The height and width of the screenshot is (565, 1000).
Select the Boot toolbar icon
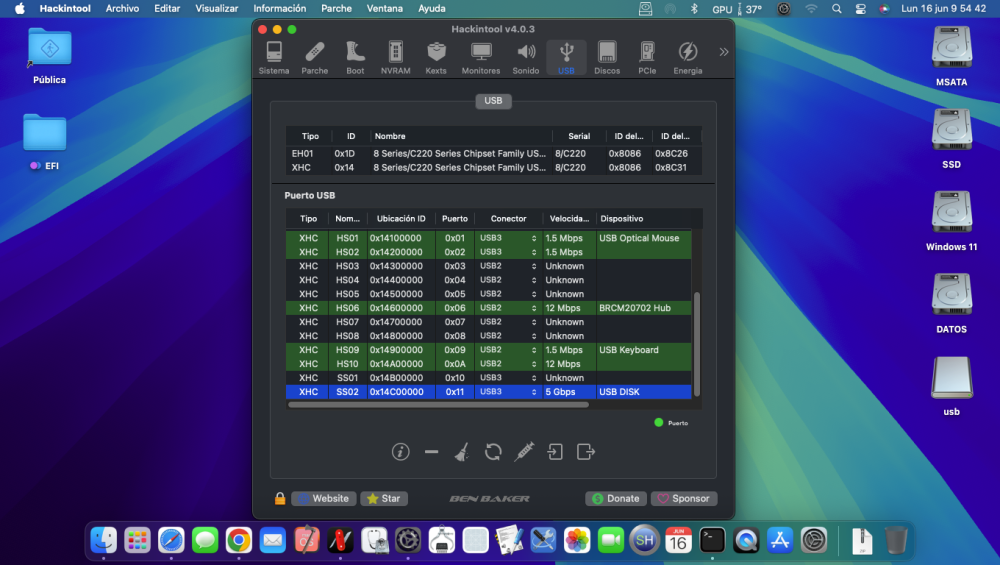(x=355, y=58)
